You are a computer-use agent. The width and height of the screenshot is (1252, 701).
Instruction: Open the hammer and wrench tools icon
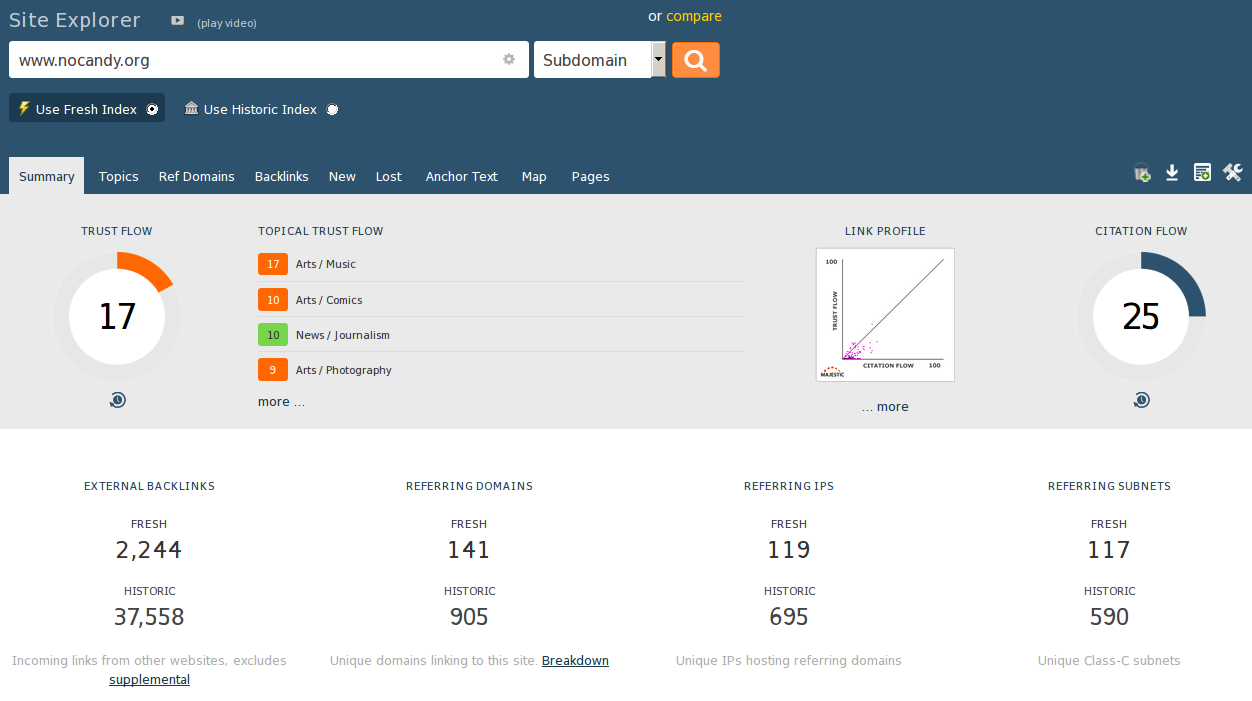[x=1232, y=173]
